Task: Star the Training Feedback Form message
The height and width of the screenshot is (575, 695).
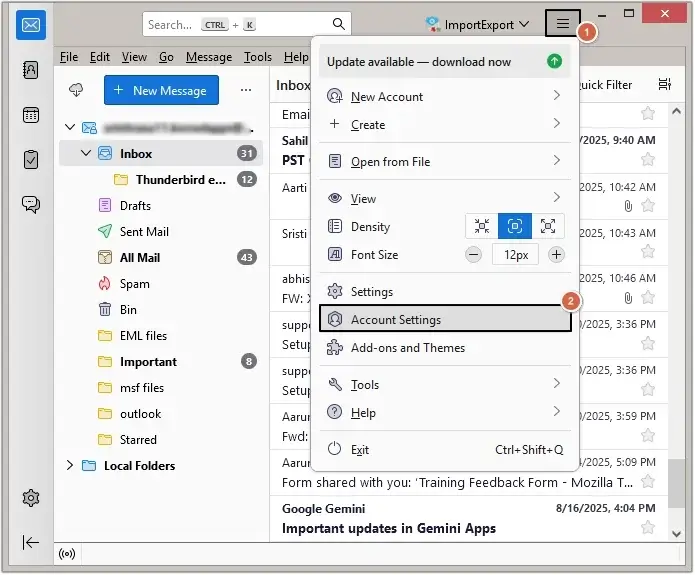Action: point(648,481)
